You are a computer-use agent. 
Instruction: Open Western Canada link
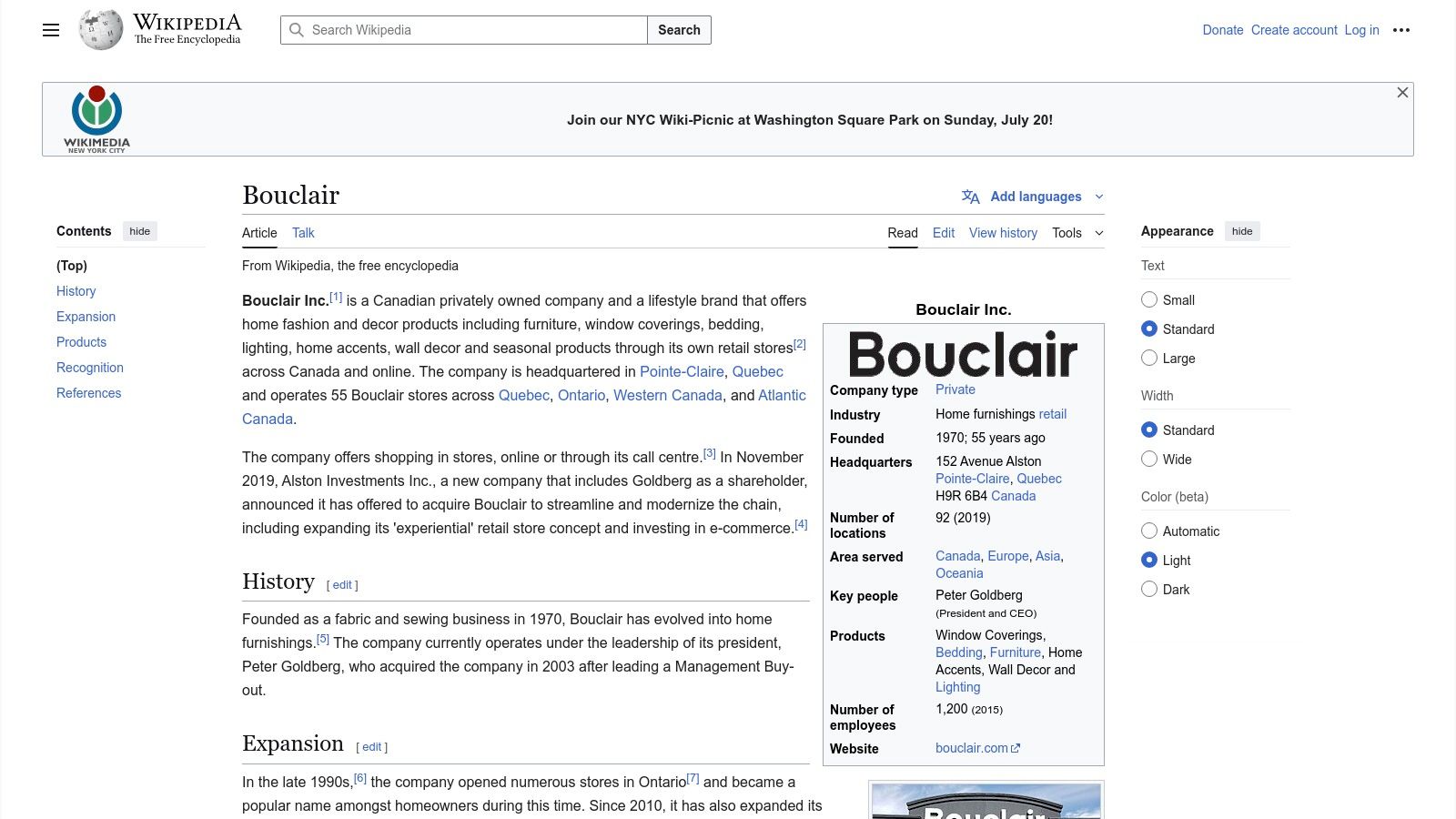click(668, 395)
